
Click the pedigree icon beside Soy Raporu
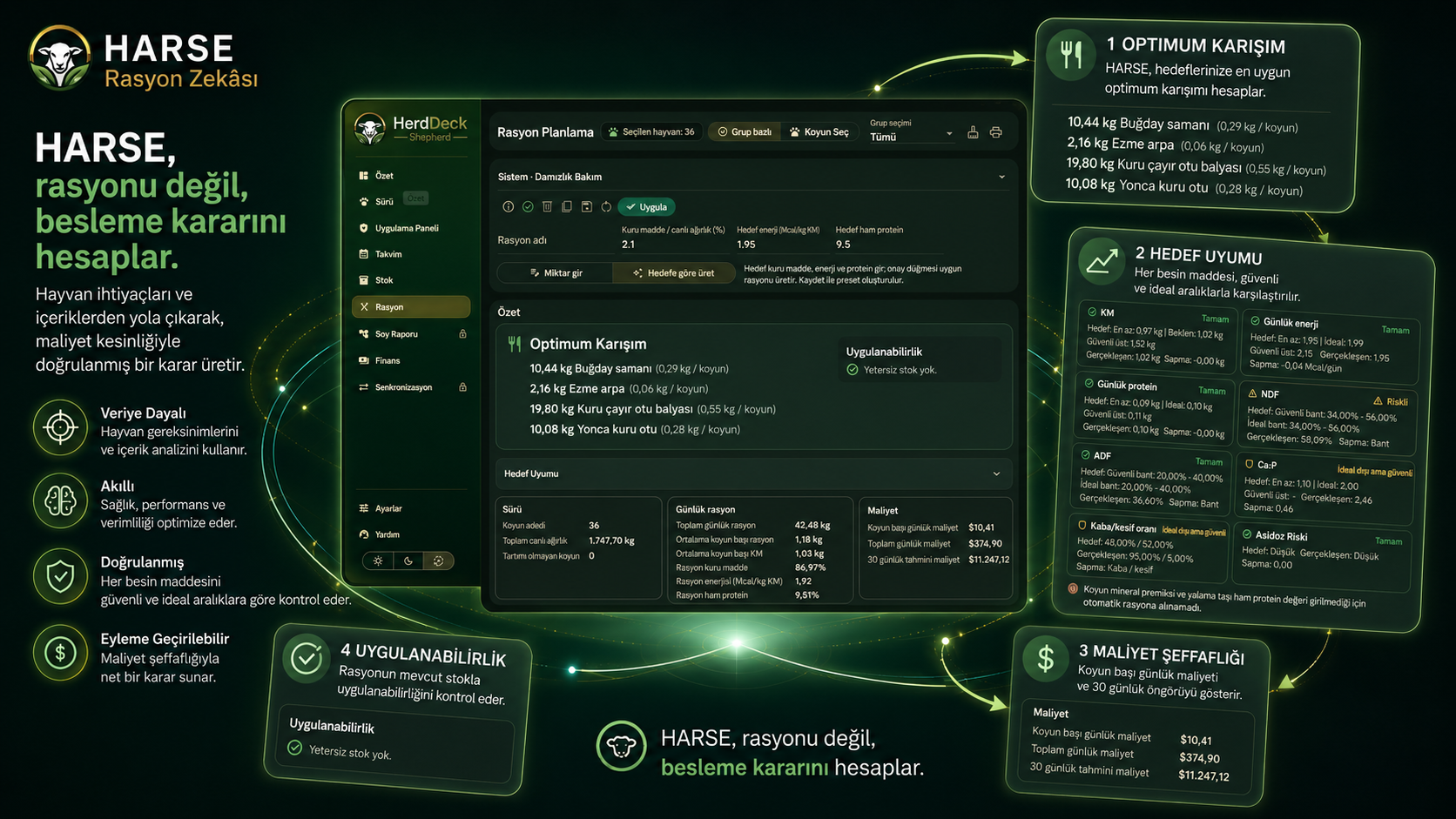pyautogui.click(x=364, y=334)
